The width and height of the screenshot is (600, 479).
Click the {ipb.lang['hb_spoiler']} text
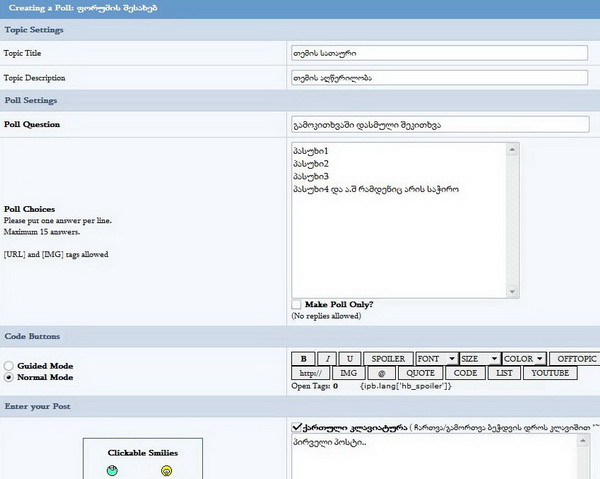tap(406, 386)
